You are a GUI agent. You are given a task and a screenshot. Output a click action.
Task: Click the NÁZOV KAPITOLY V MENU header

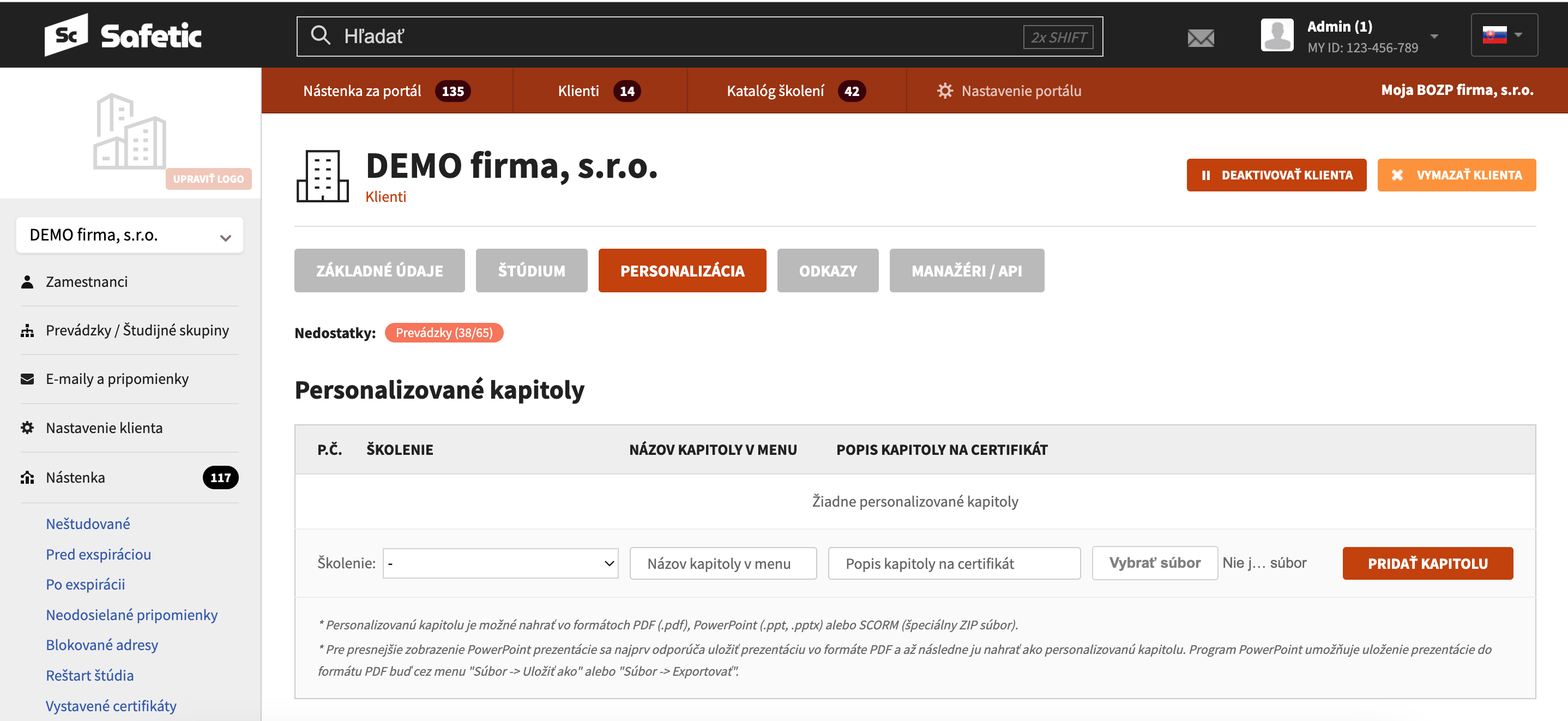click(713, 450)
